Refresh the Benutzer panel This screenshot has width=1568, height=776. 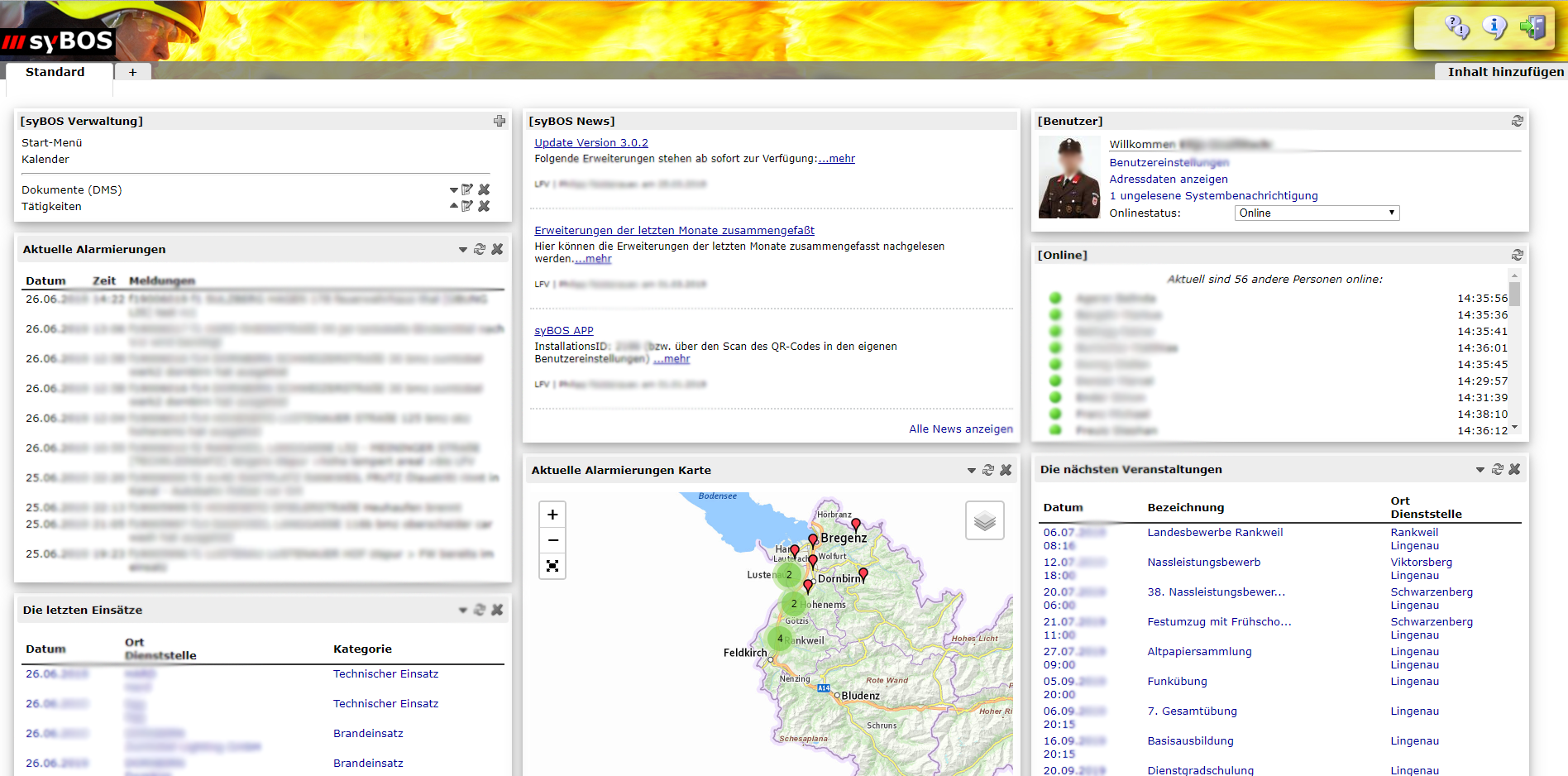1518,121
